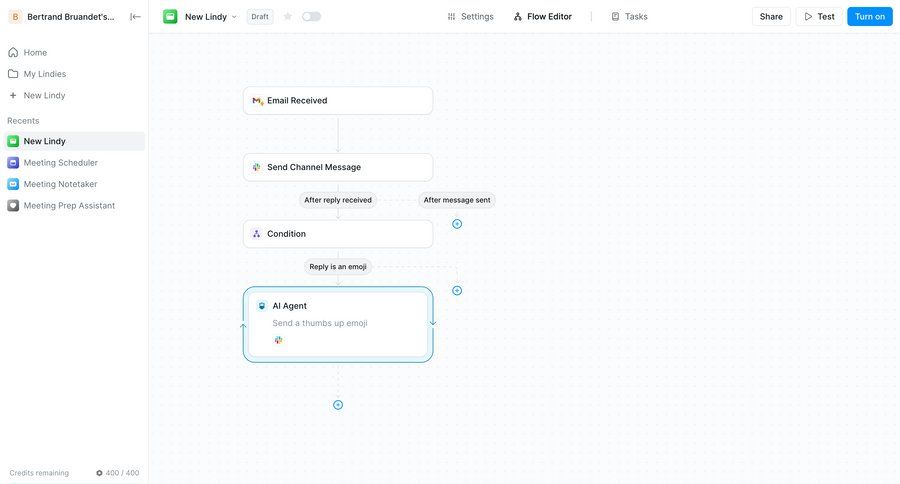Add step under After message sent branch
Image resolution: width=900 pixels, height=484 pixels.
coord(457,224)
